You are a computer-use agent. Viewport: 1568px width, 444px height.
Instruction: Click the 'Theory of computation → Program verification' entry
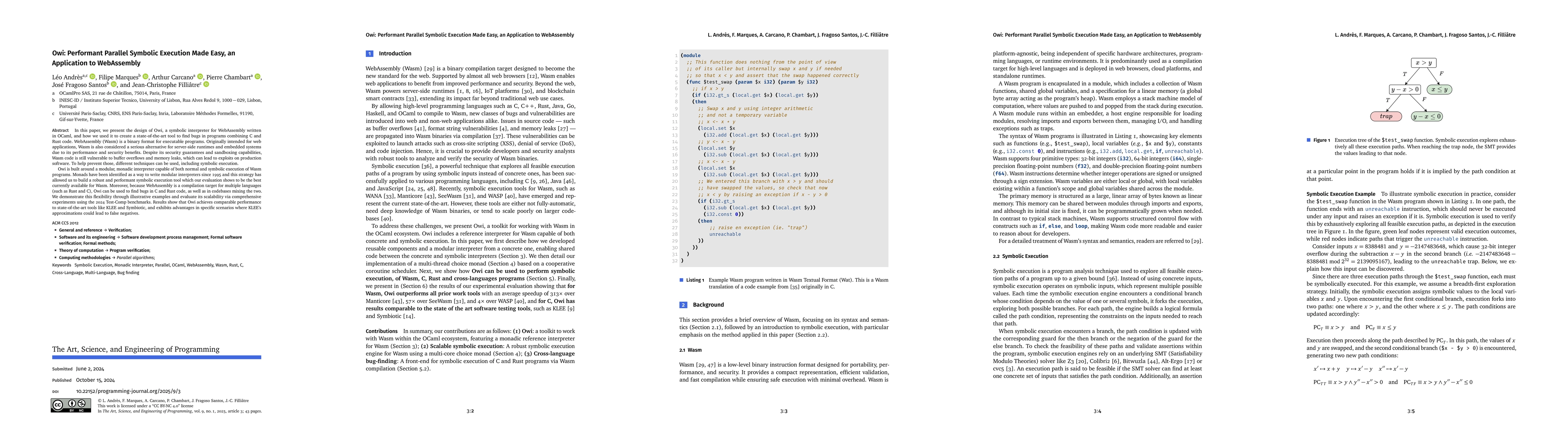104,250
